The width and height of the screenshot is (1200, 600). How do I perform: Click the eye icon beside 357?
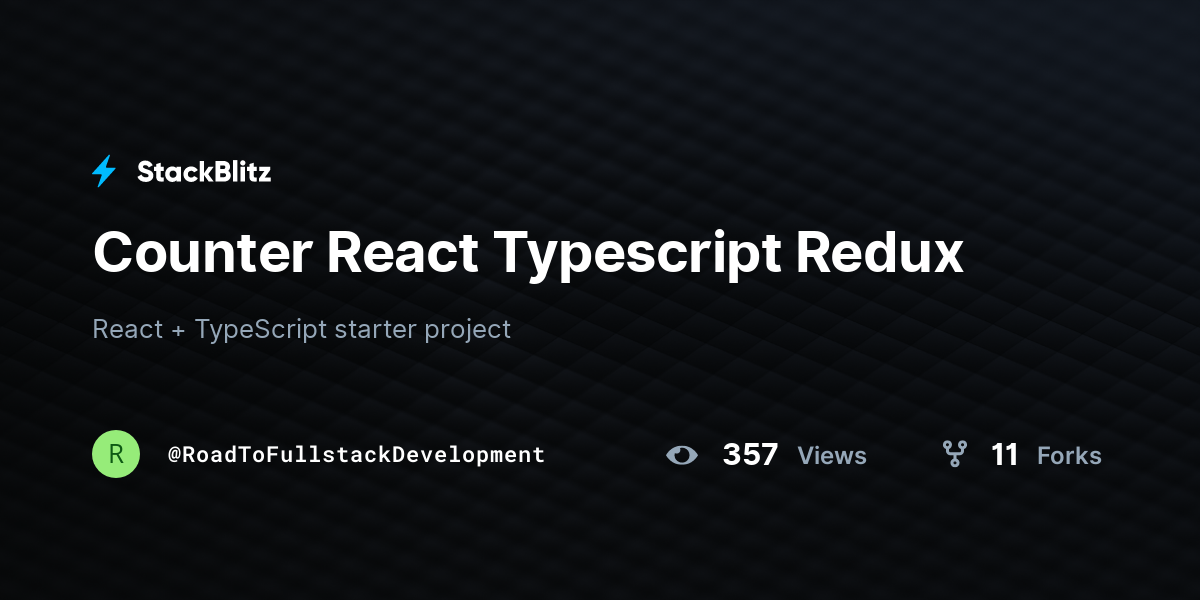point(682,455)
